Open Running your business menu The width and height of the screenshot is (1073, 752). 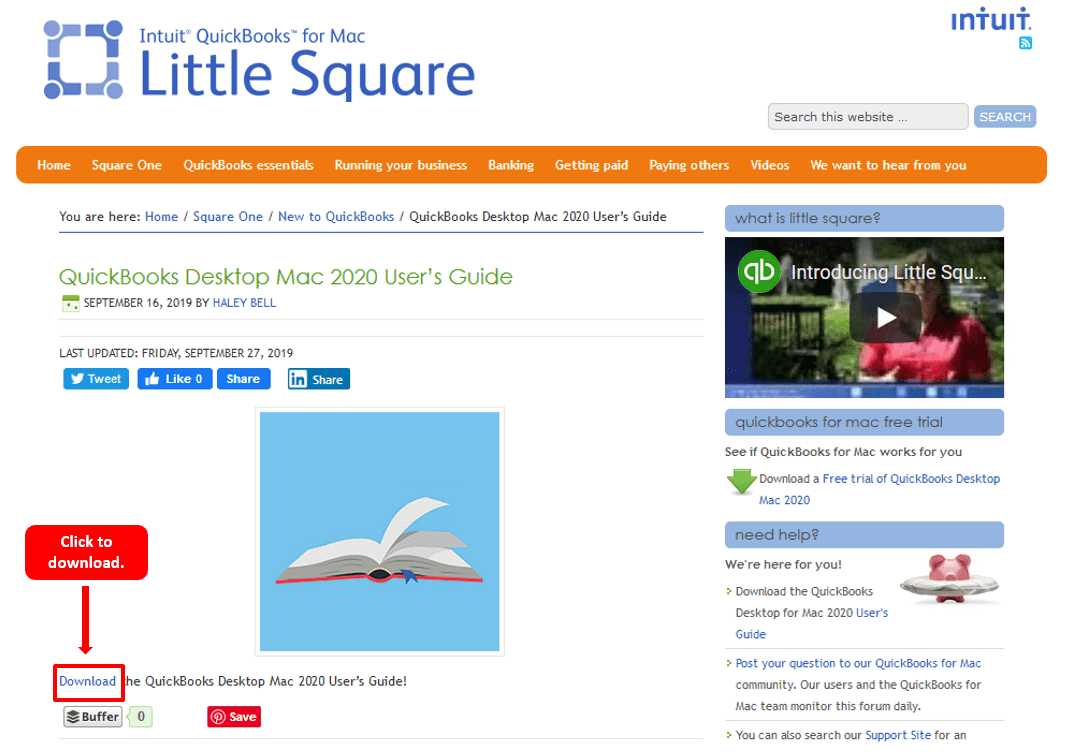[x=401, y=165]
